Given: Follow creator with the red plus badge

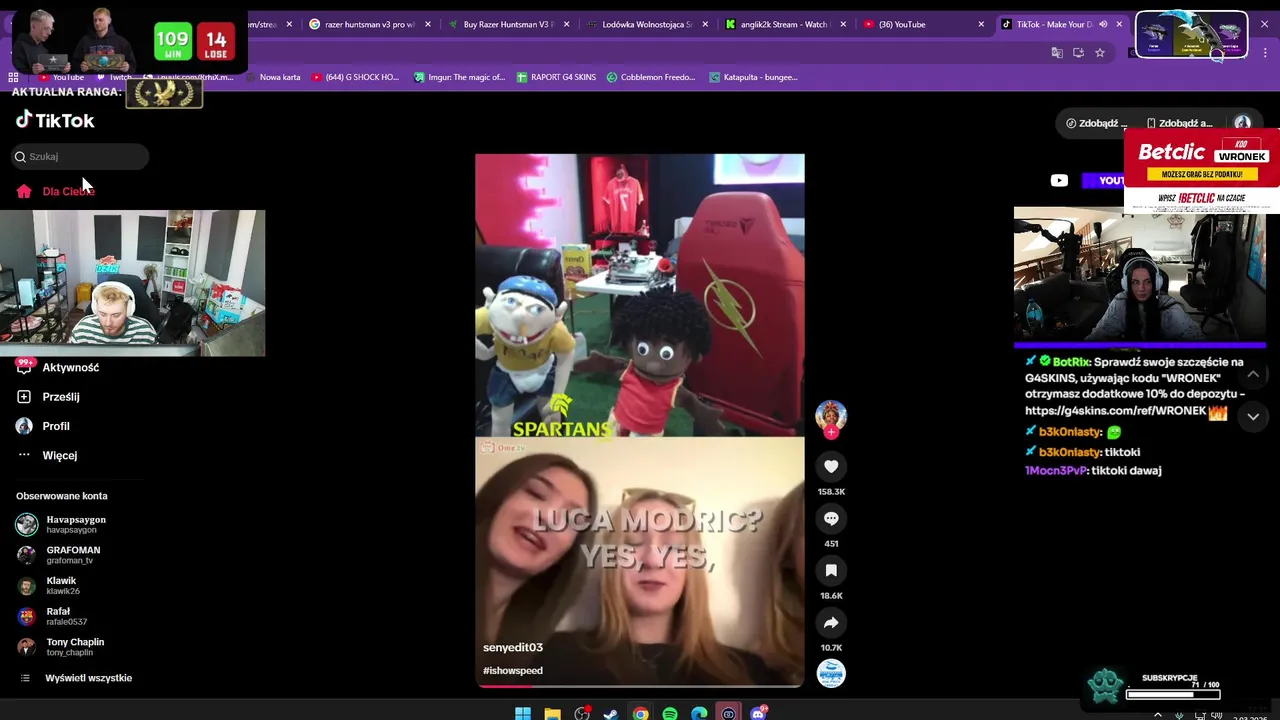Looking at the screenshot, I should [831, 433].
